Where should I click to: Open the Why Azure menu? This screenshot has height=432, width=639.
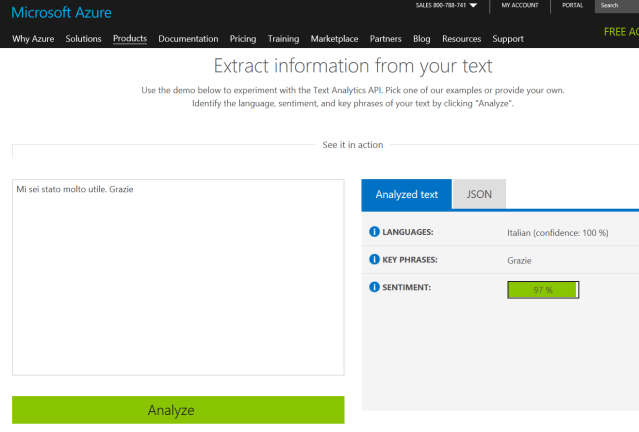click(34, 39)
